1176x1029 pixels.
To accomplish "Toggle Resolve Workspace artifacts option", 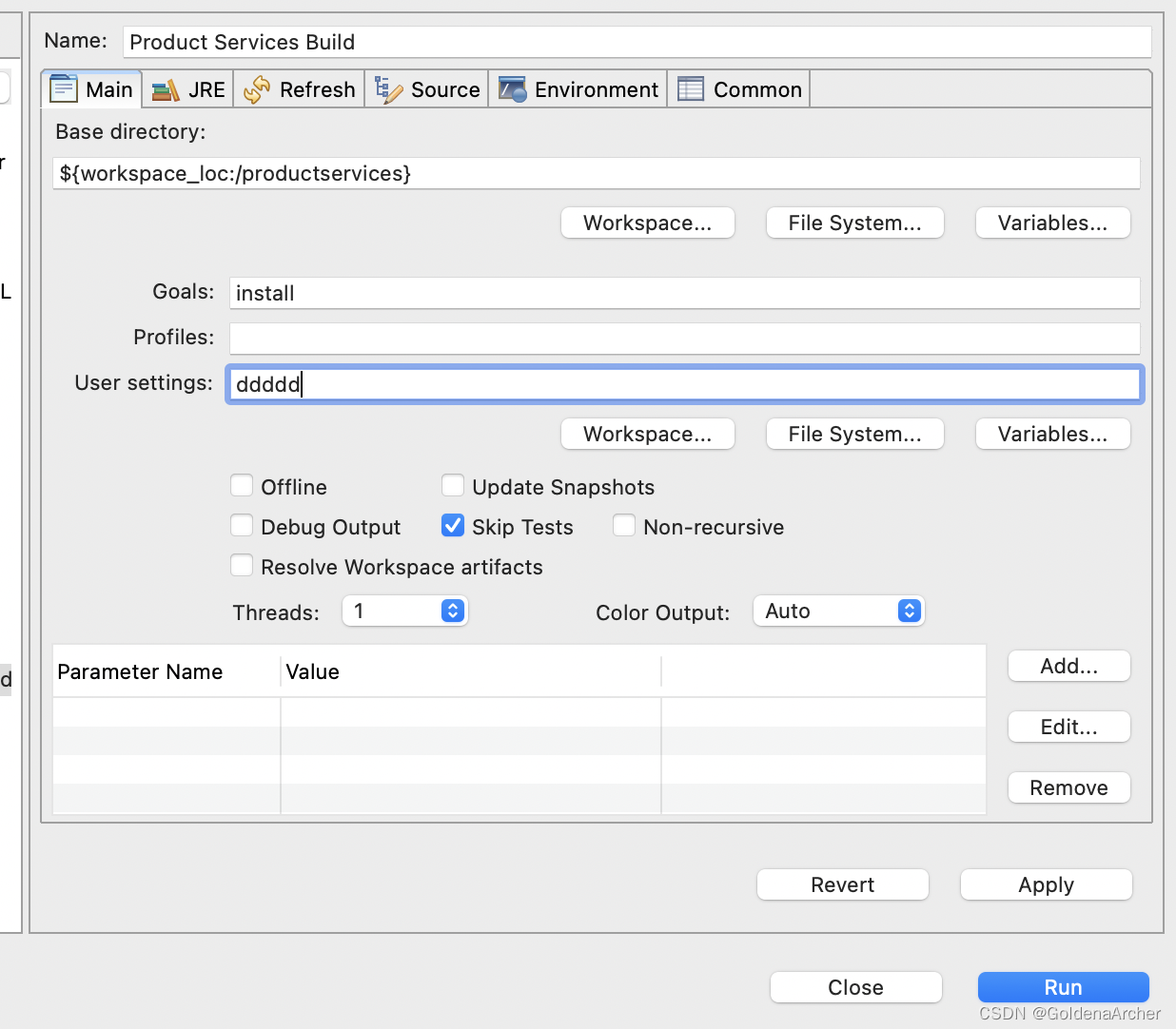I will (243, 567).
